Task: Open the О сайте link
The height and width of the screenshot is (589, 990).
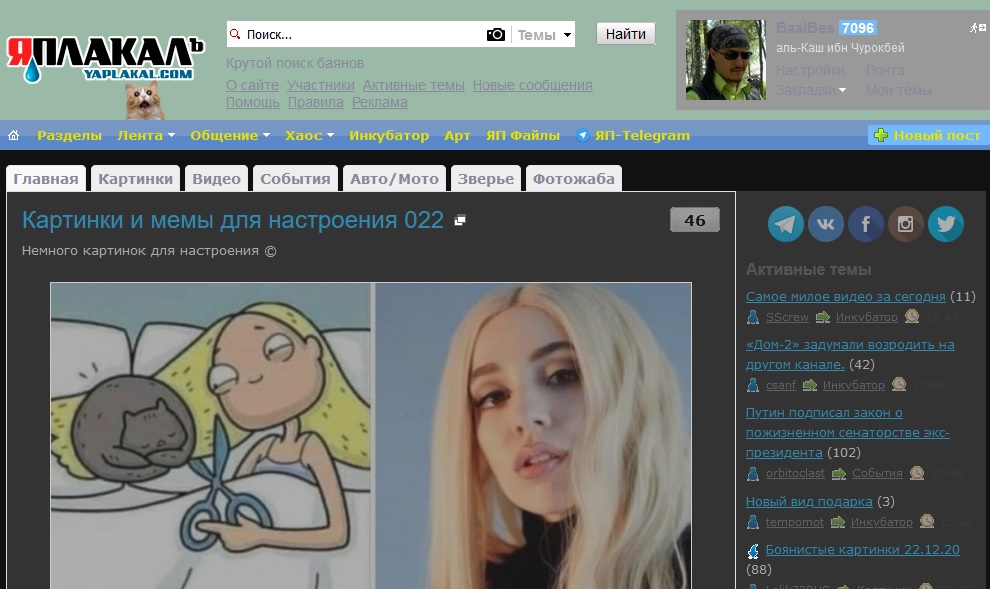Action: pyautogui.click(x=252, y=85)
